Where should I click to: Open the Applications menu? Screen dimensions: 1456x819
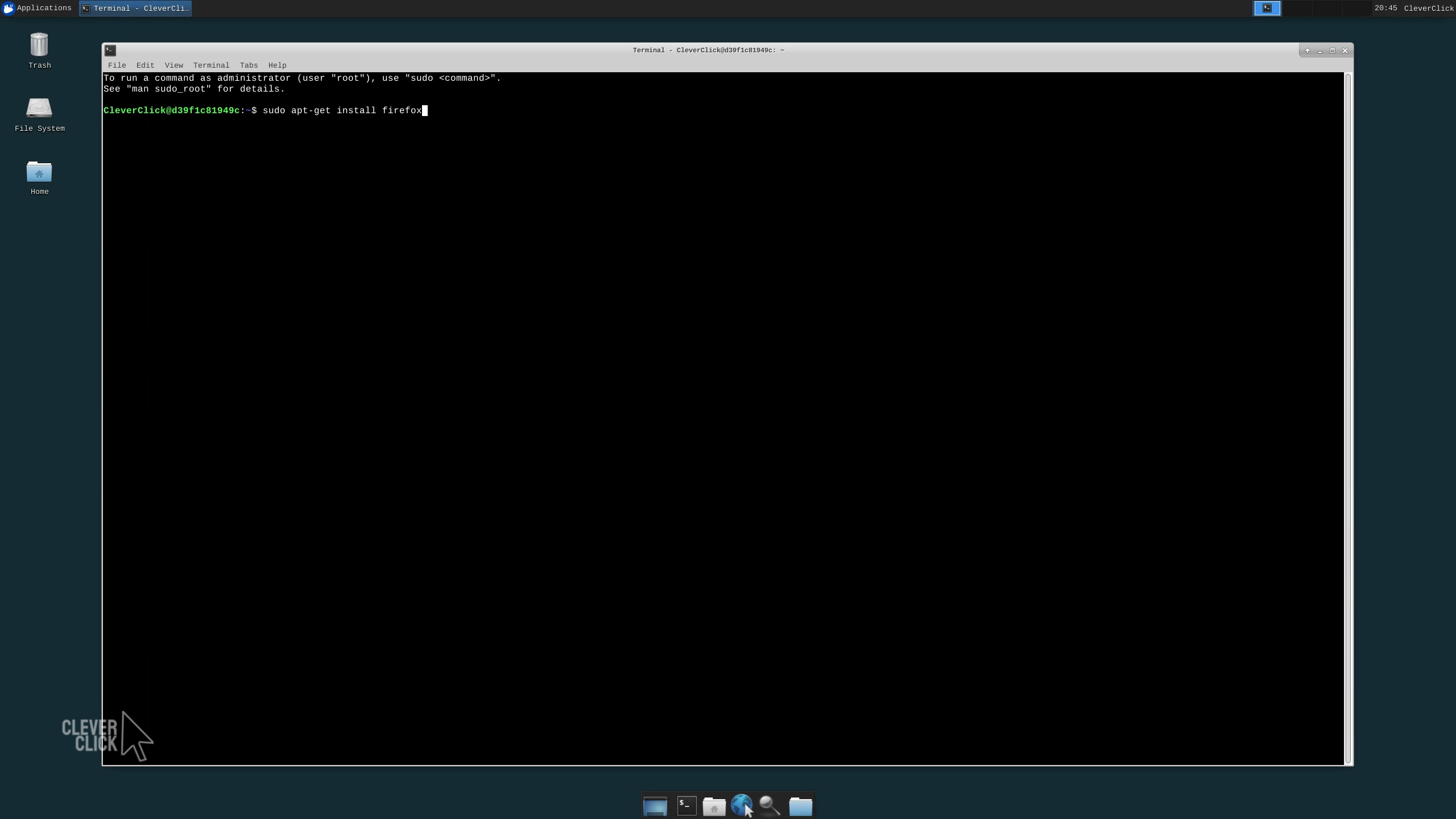[36, 8]
